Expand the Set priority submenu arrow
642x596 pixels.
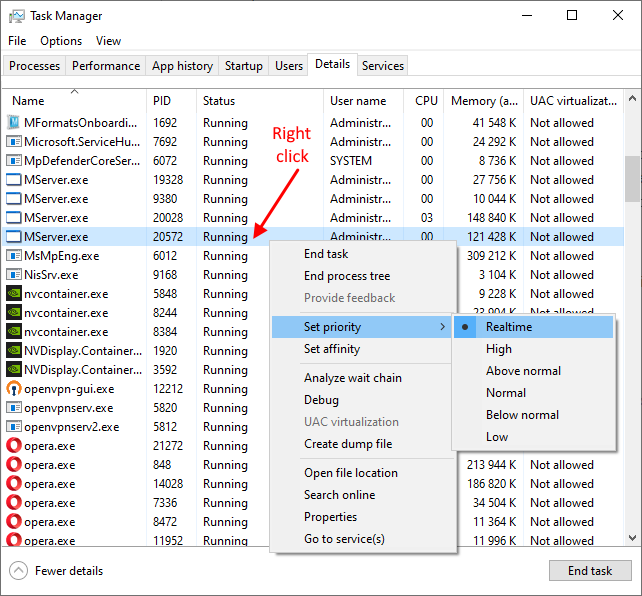click(442, 327)
